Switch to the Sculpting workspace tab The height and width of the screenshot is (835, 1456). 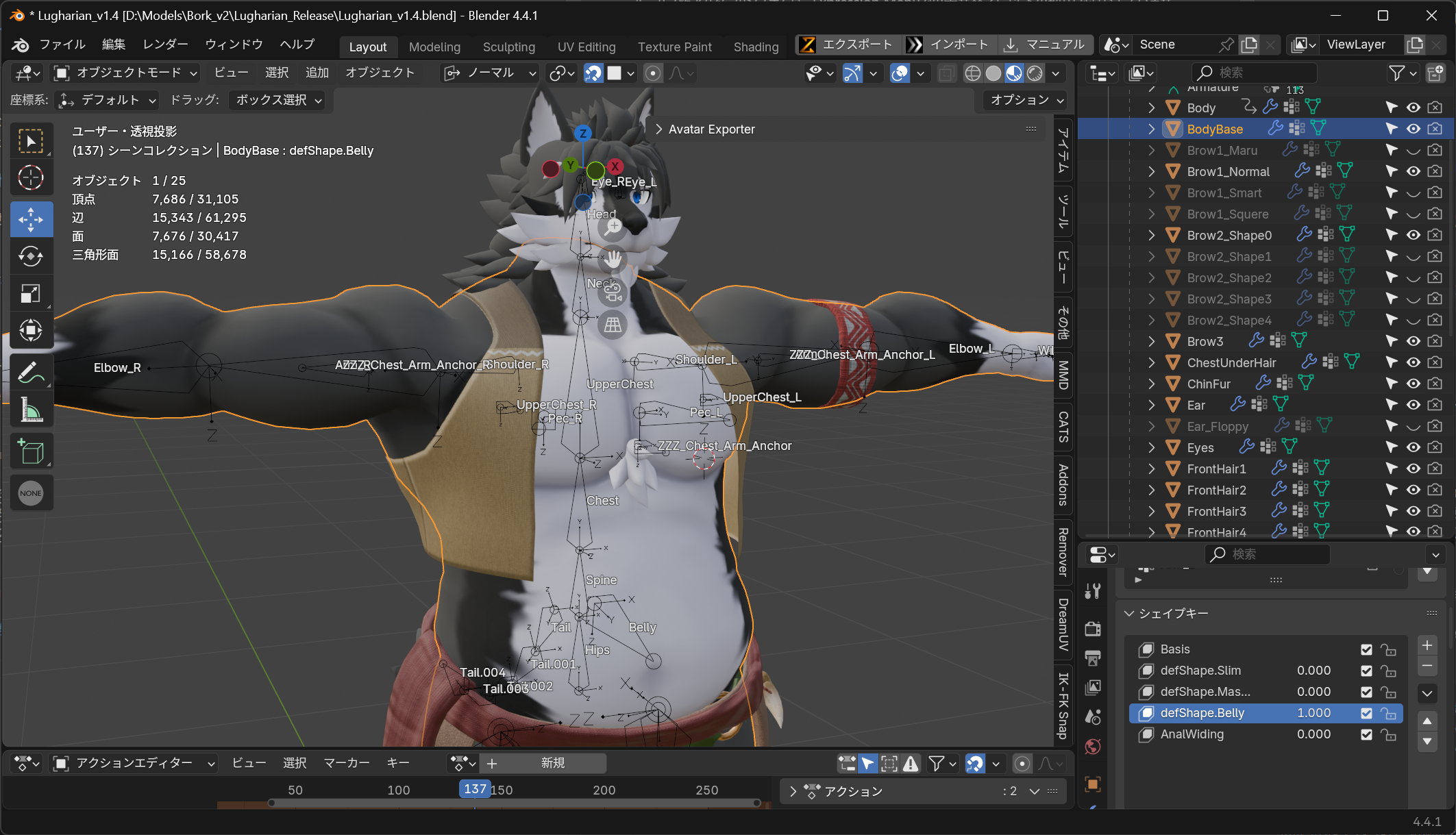[x=508, y=47]
